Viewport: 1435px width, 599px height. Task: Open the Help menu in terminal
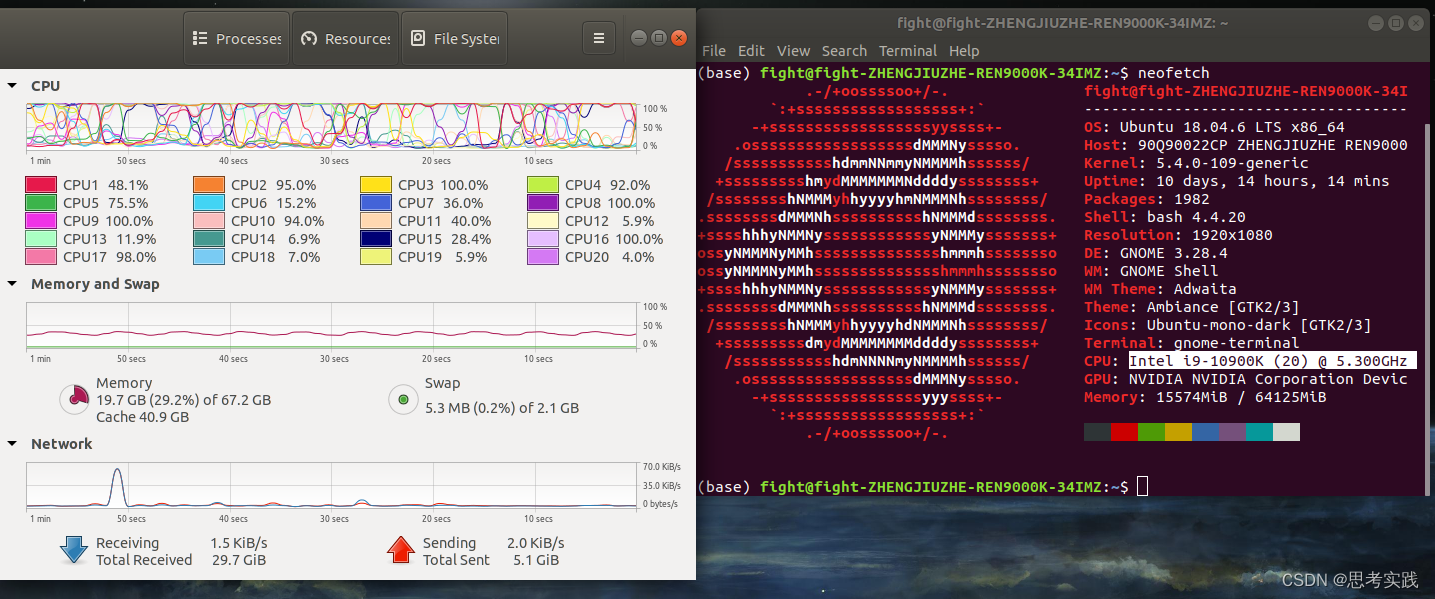[x=964, y=50]
